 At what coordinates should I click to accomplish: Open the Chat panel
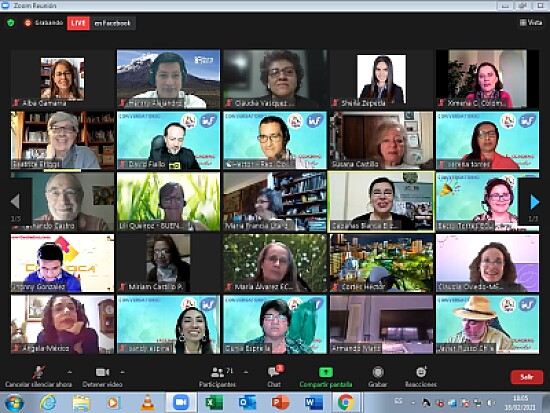274,377
